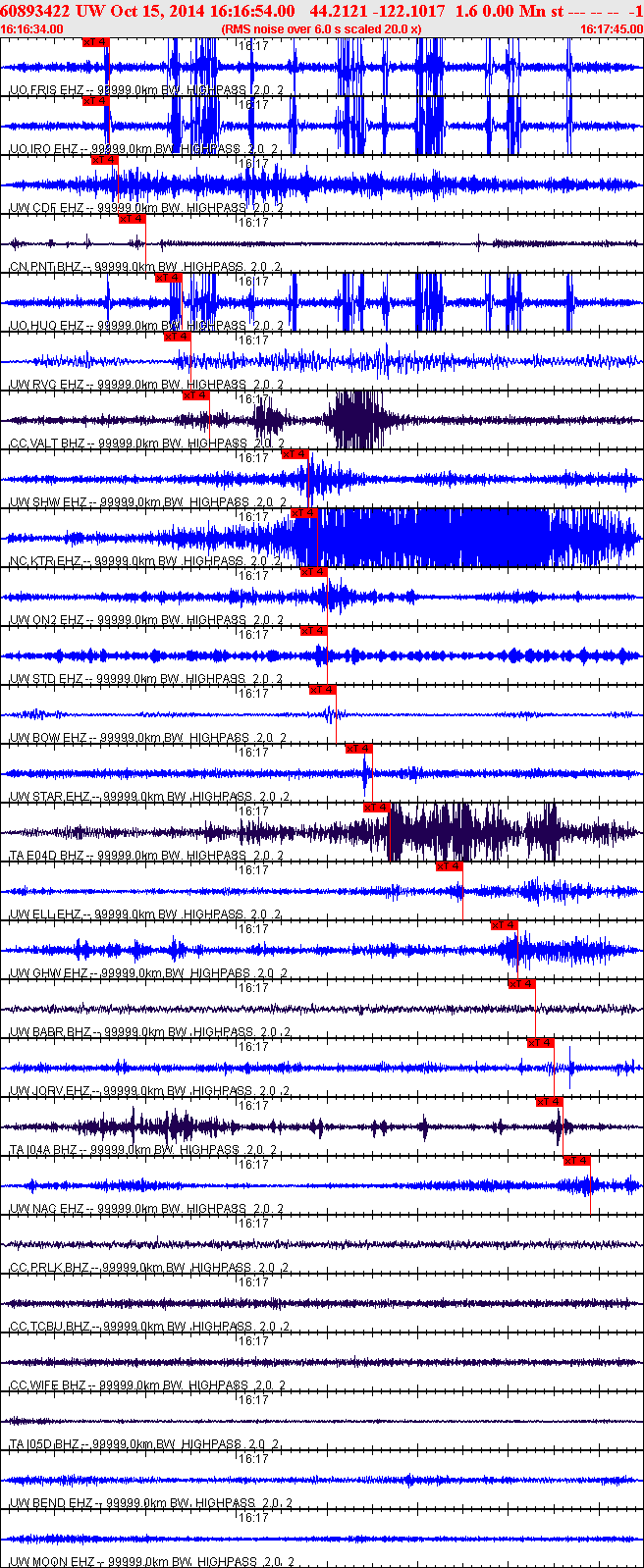Select the pick marker on UW.ELL trace
This screenshot has height=1568, width=644.
449,866
